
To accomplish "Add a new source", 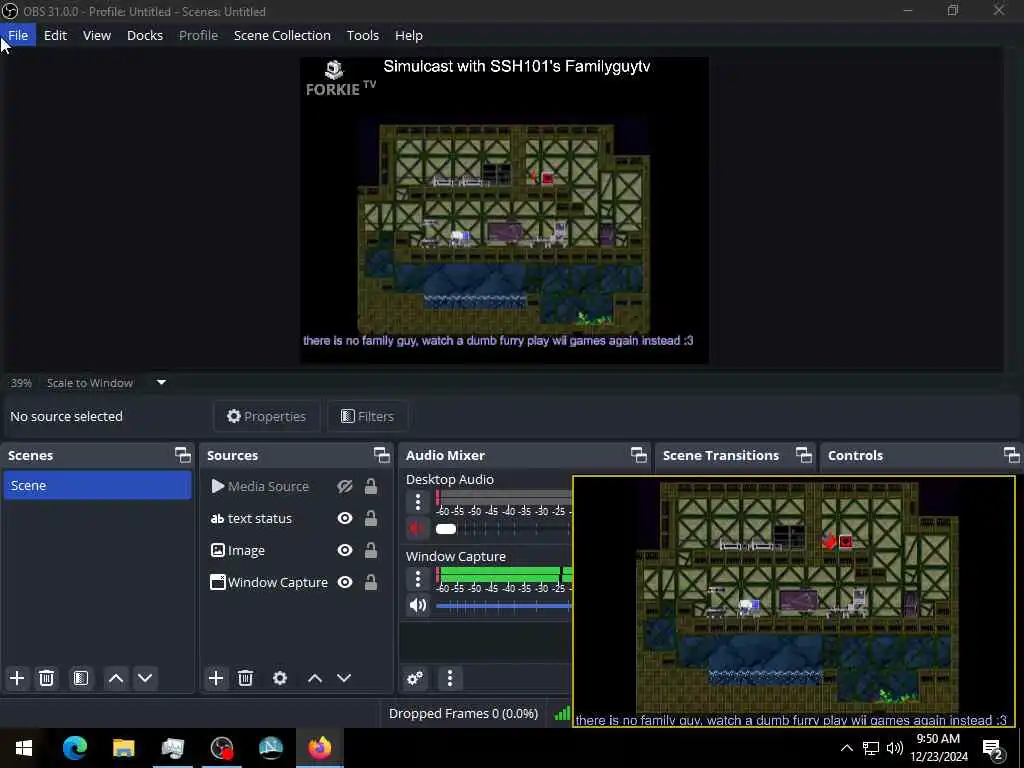I will coord(216,678).
